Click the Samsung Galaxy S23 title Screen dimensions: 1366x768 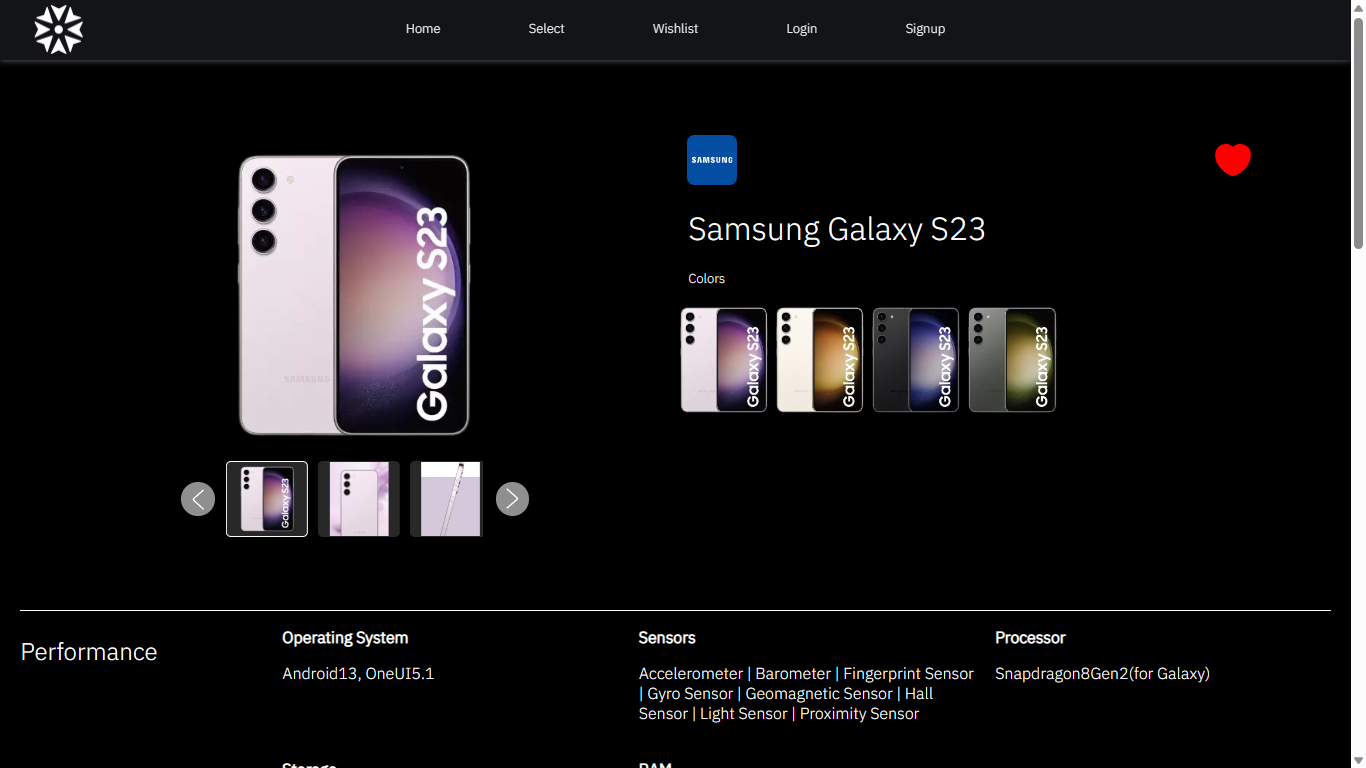tap(837, 229)
